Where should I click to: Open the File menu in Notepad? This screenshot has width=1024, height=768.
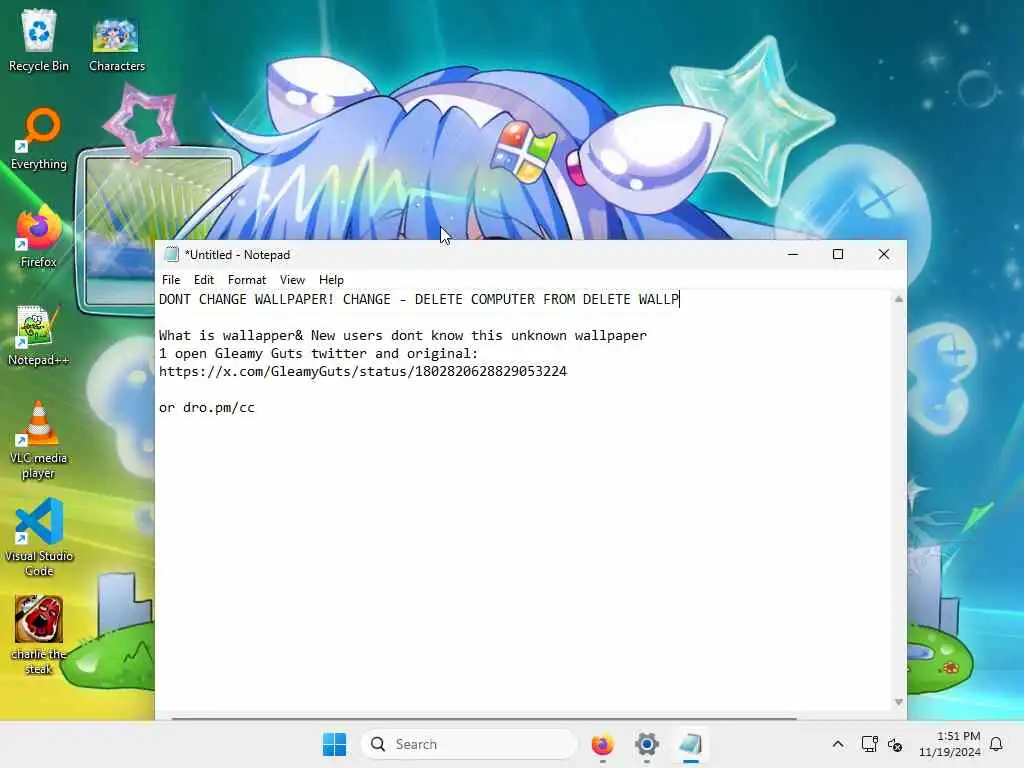(171, 280)
